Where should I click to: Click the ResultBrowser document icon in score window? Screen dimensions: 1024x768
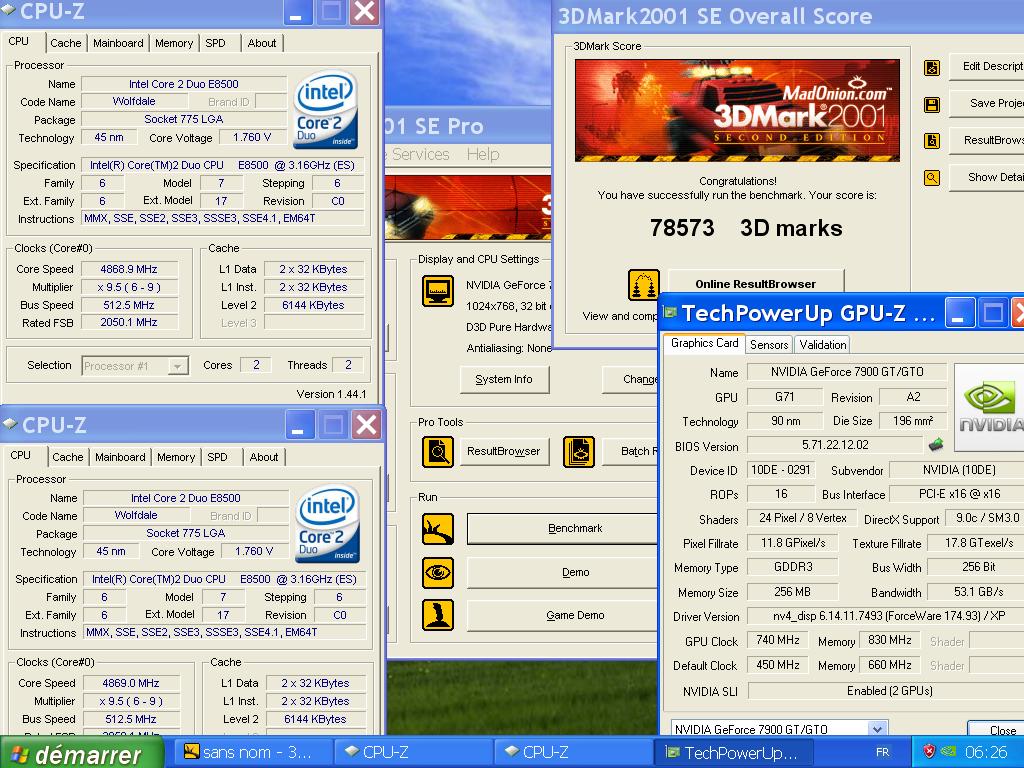click(x=932, y=140)
